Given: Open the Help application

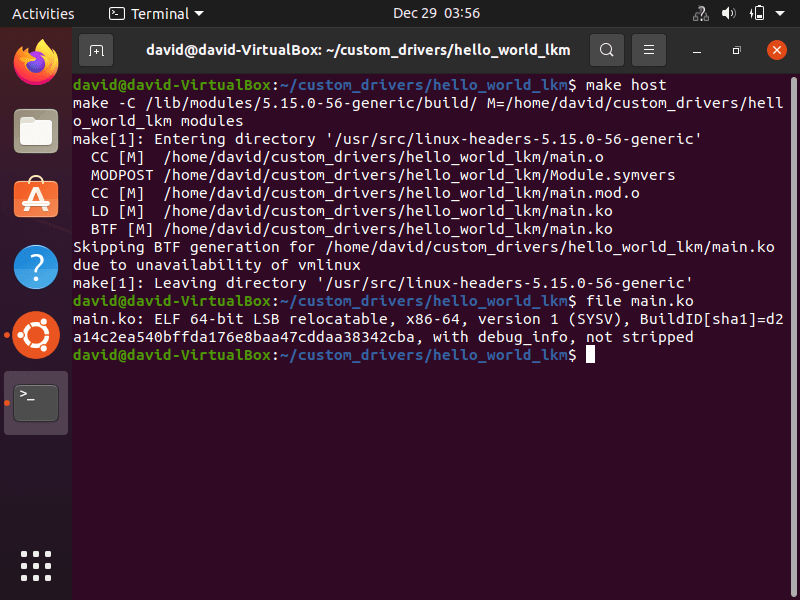Looking at the screenshot, I should point(36,266).
